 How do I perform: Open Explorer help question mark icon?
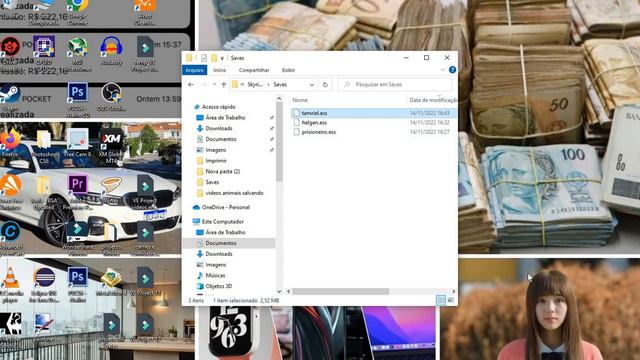[x=452, y=70]
